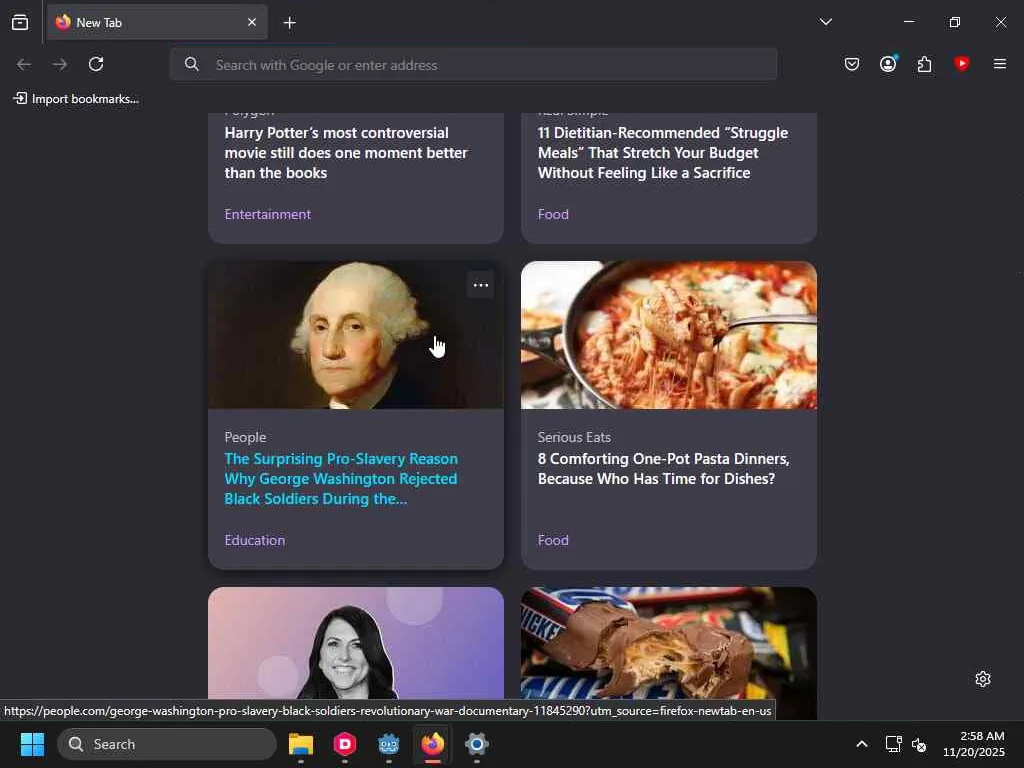Reload the current page

click(x=96, y=64)
